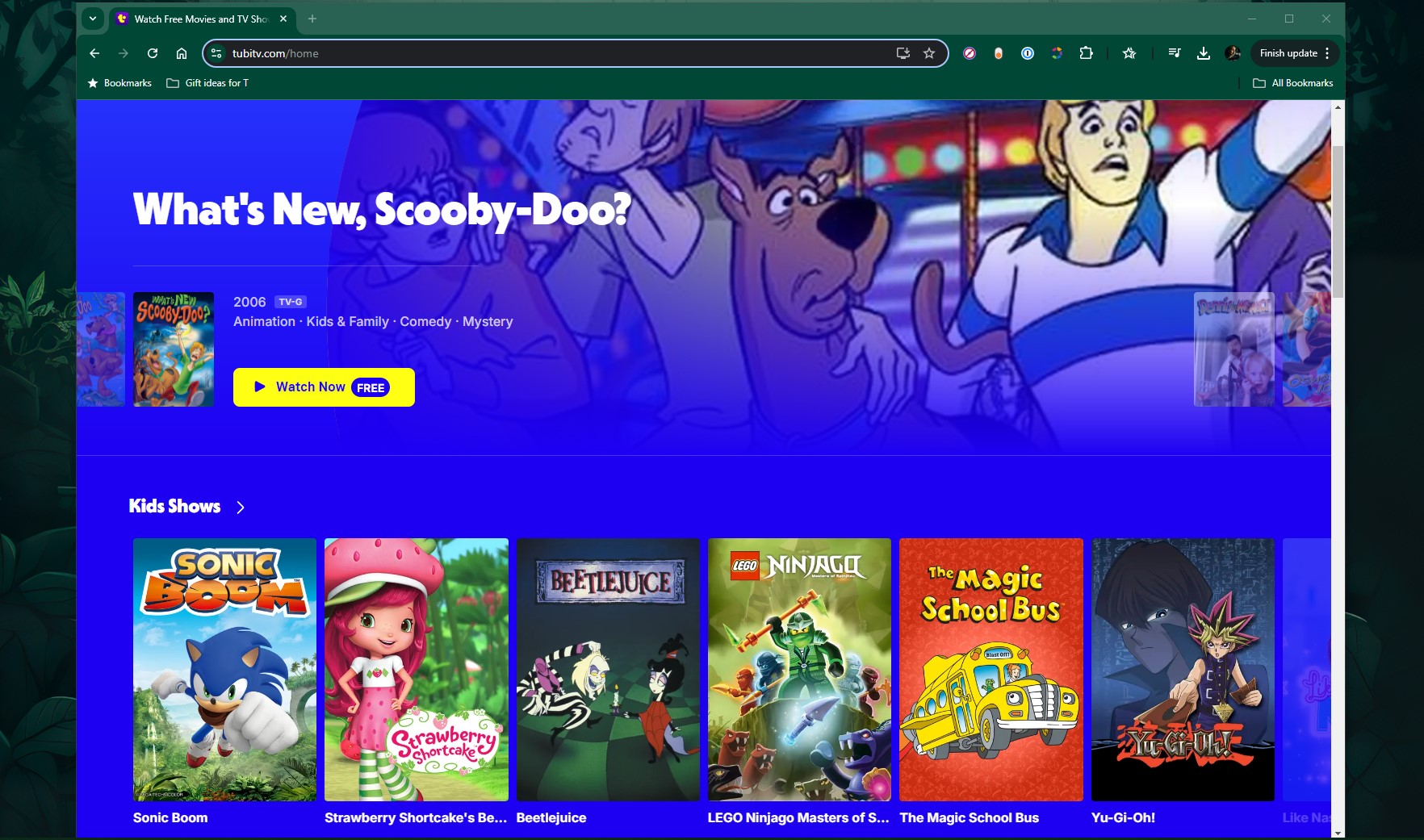Click the scrollbar down arrow
Screen dimensions: 1424x840
[x=1338, y=833]
